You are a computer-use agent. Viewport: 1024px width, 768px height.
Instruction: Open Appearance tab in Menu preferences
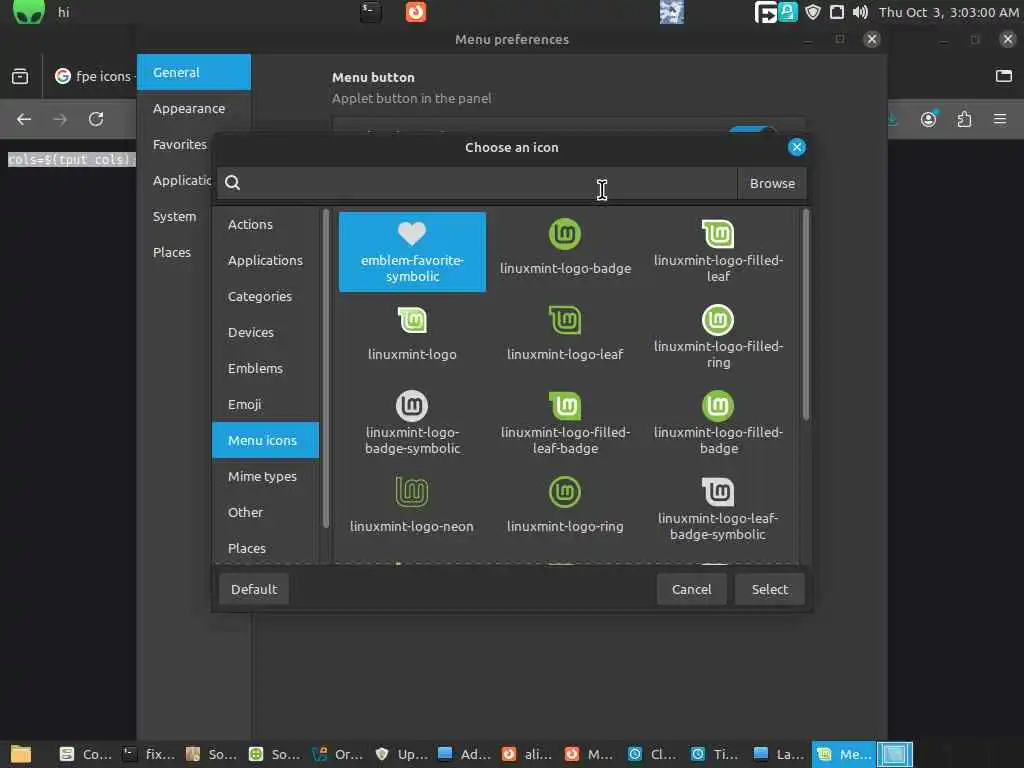pos(194,108)
